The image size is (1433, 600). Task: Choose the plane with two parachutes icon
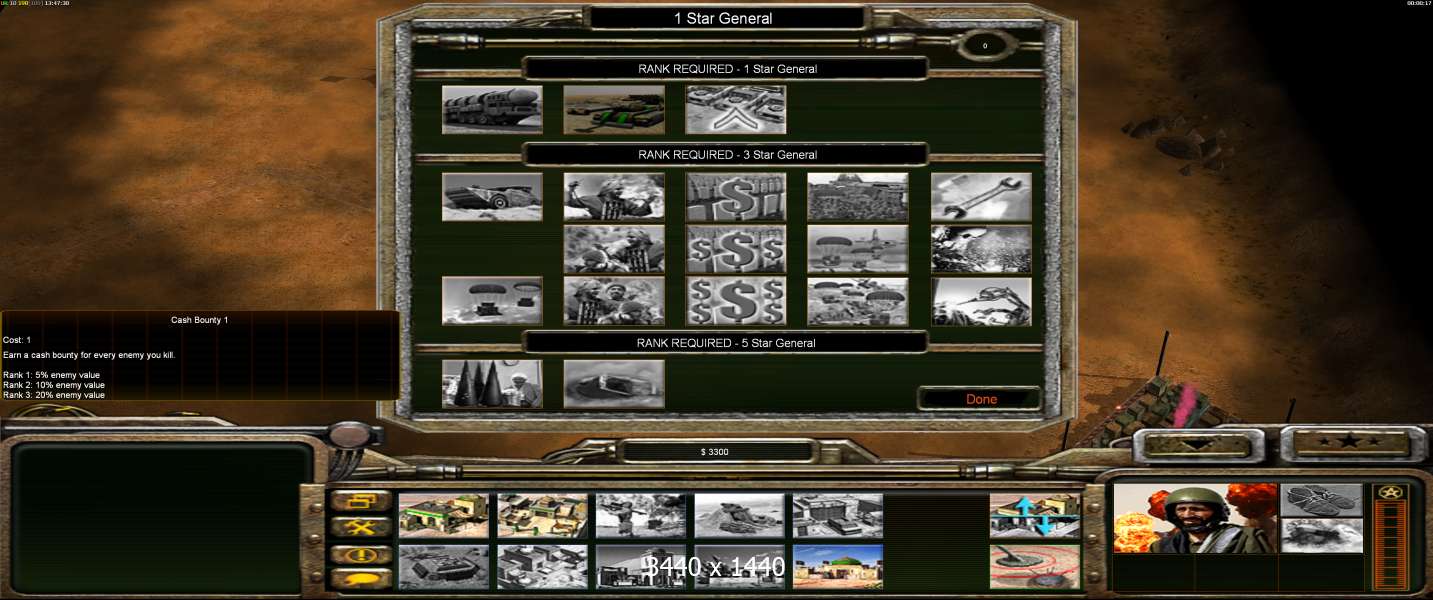(x=858, y=249)
